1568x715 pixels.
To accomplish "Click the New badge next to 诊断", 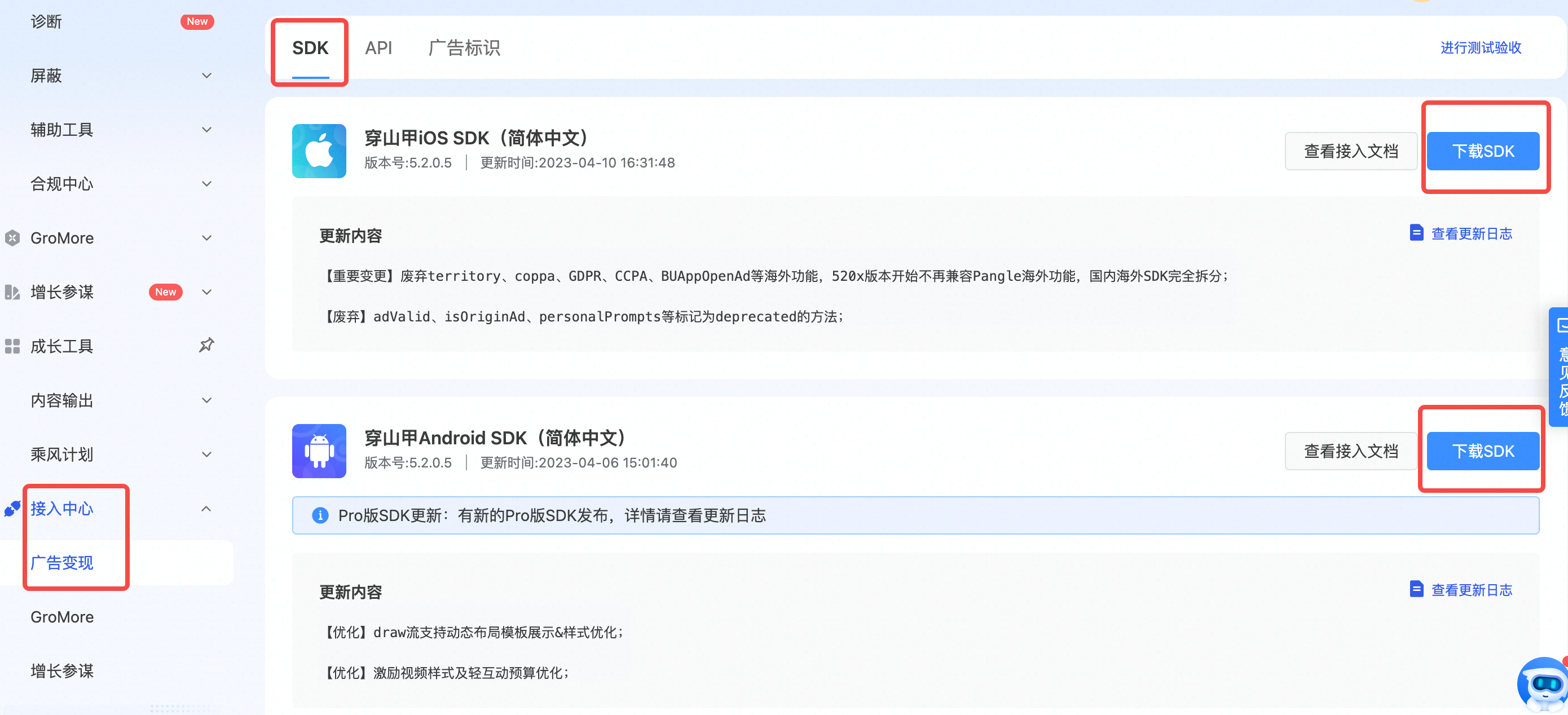I will coord(197,21).
